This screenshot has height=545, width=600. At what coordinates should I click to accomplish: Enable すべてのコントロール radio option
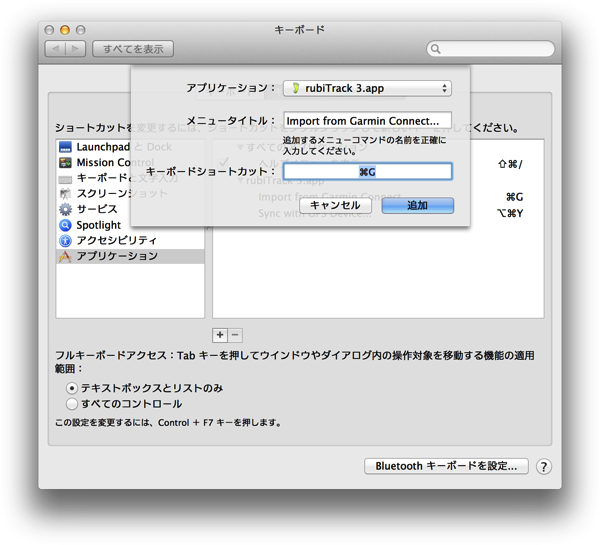coord(71,404)
